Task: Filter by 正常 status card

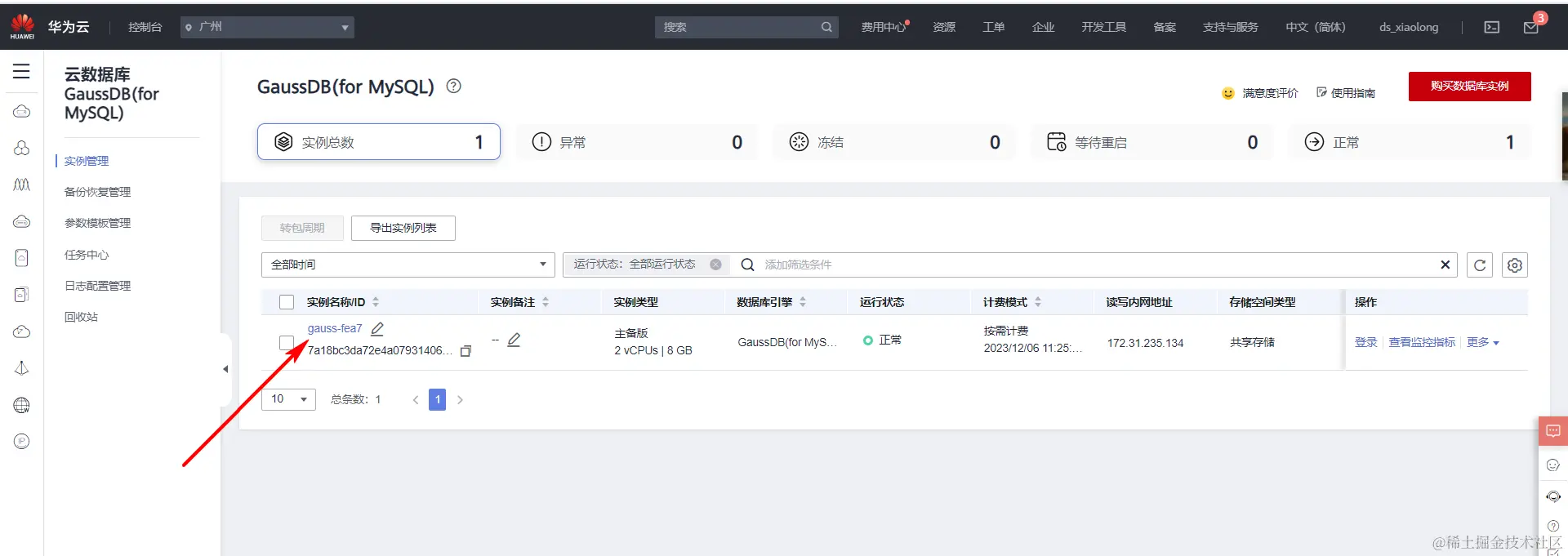Action: (x=1410, y=142)
